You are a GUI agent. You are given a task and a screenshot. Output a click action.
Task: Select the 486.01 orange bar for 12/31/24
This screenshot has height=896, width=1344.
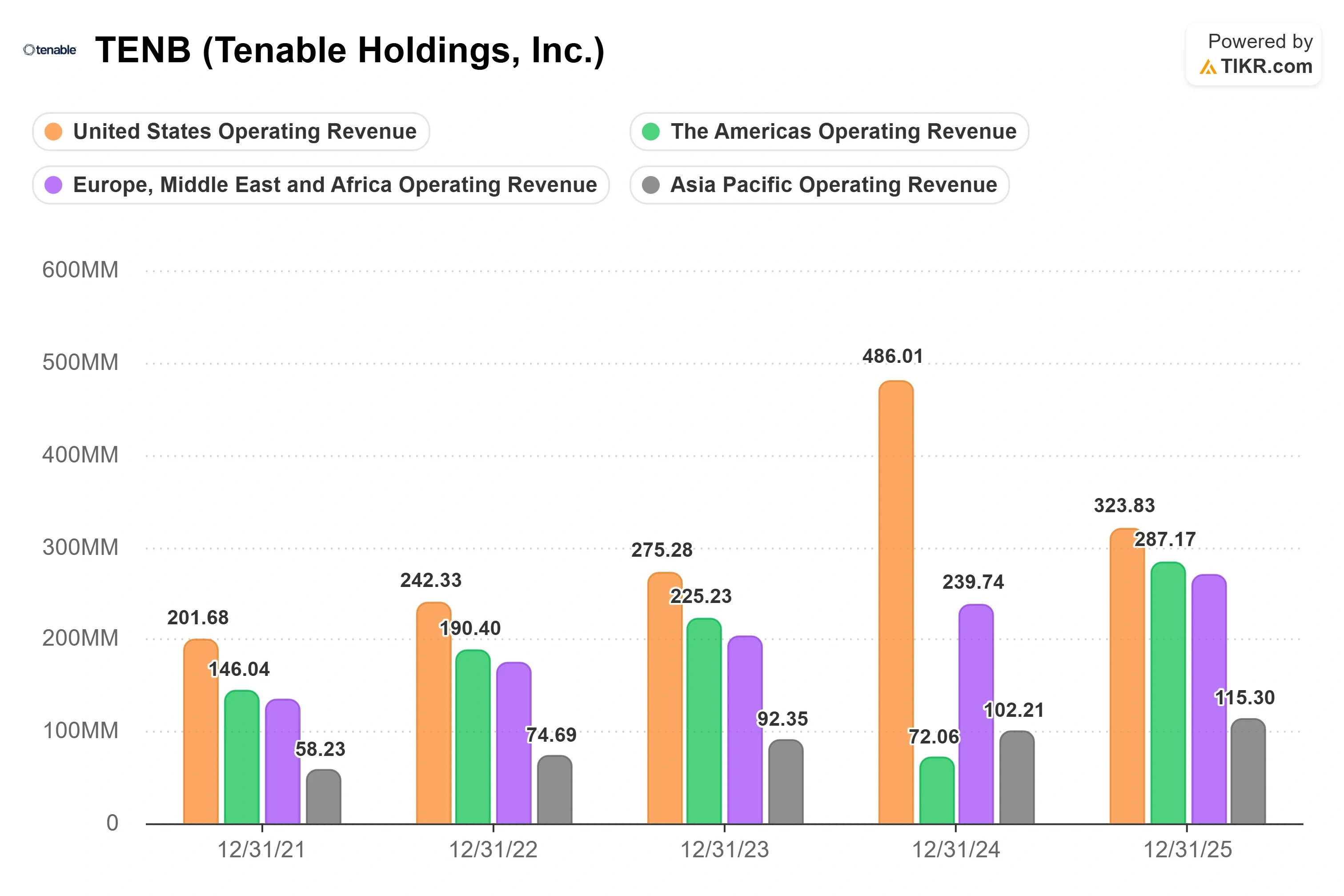tap(895, 602)
